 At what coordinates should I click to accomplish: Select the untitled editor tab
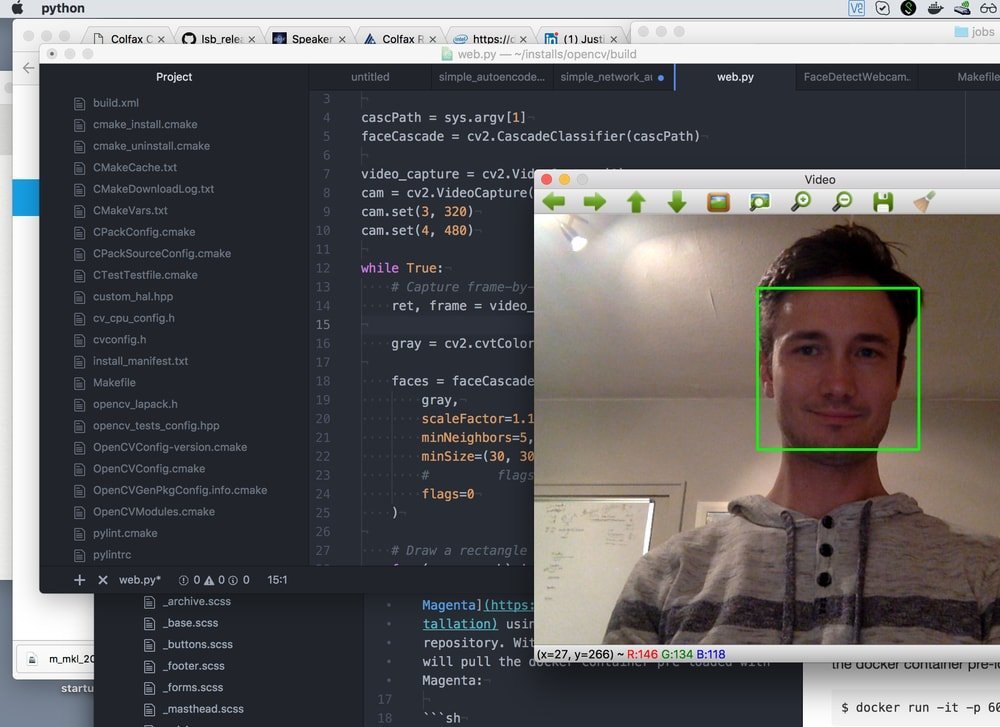coord(370,77)
